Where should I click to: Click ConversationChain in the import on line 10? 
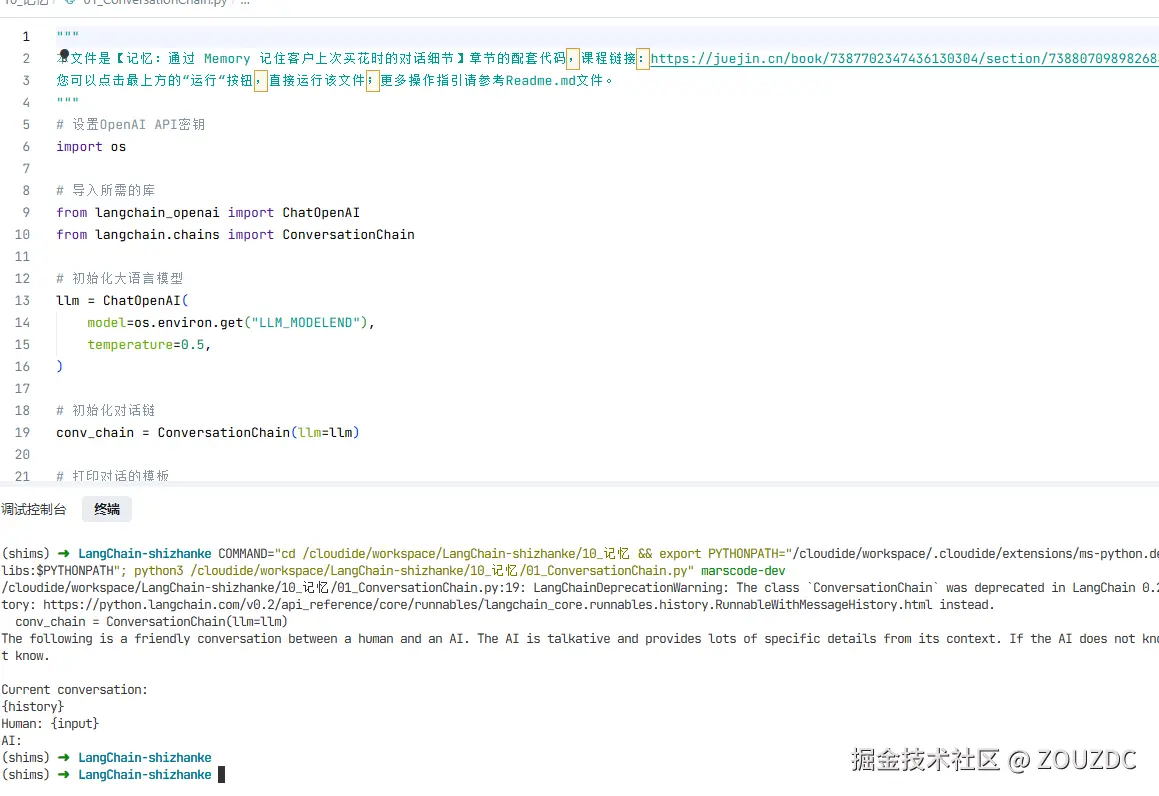coord(348,234)
